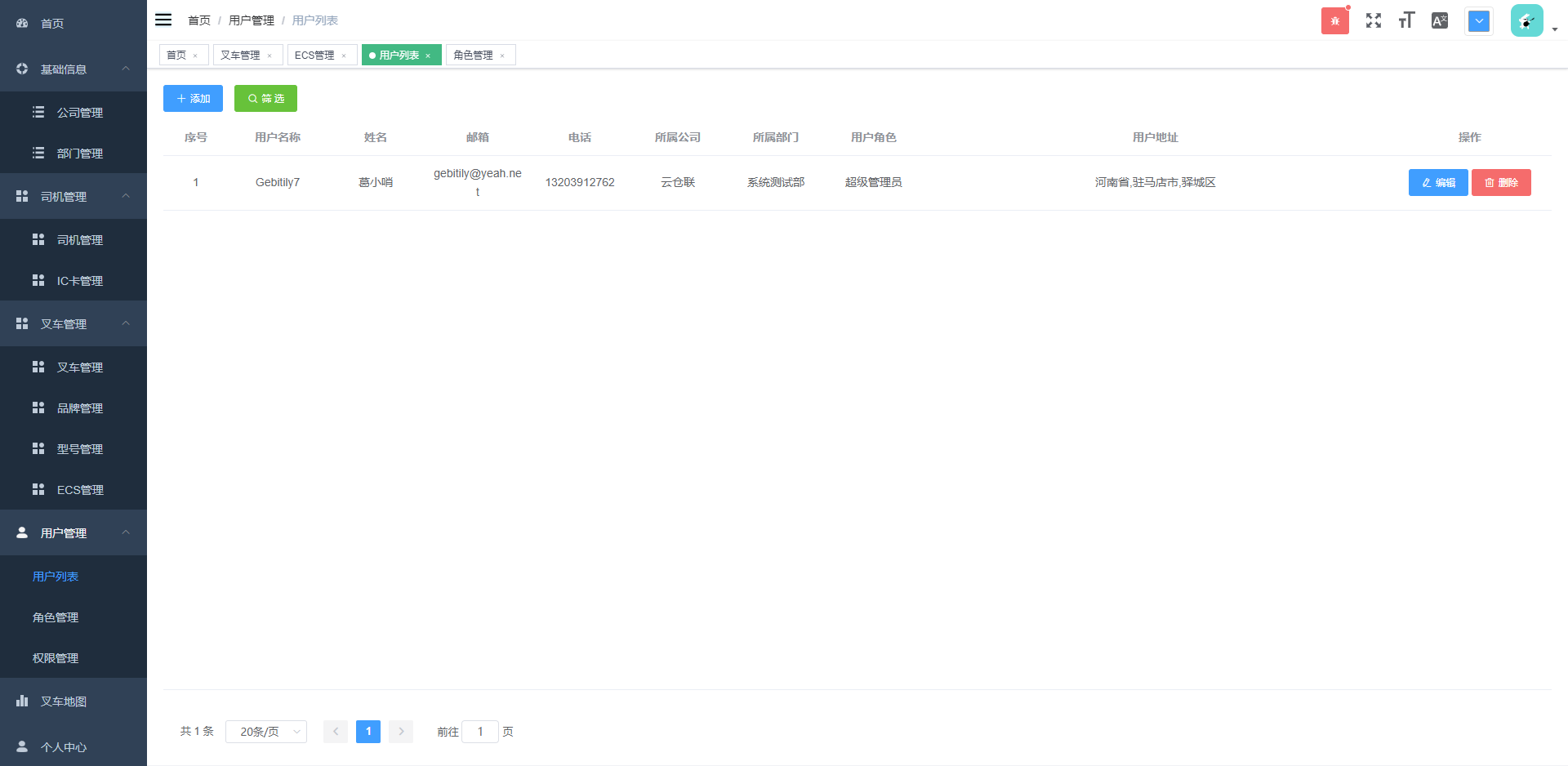Viewport: 1568px width, 766px height.
Task: Close the 叉车管理 tab
Action: coord(269,56)
